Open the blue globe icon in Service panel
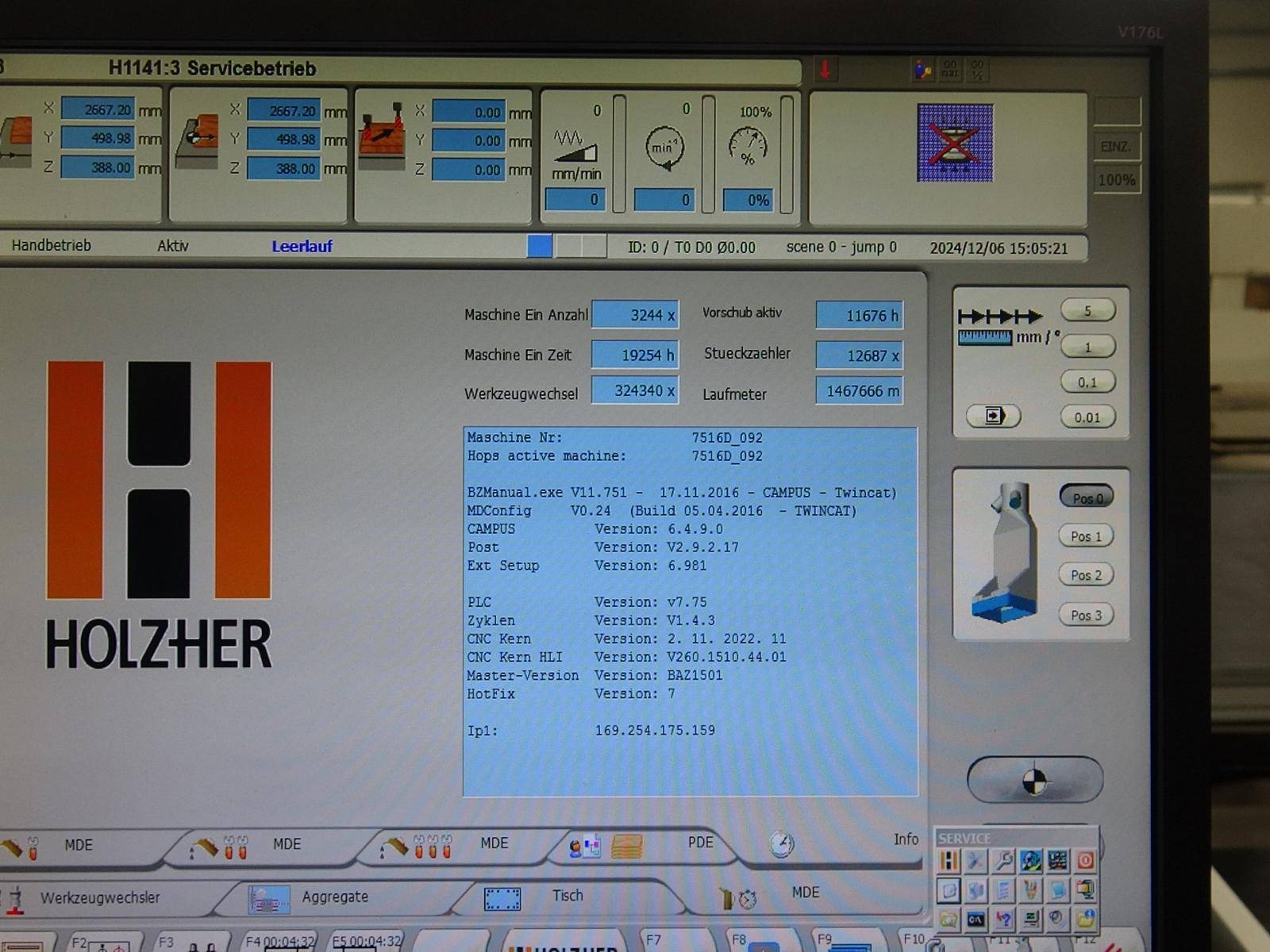Image resolution: width=1270 pixels, height=952 pixels. coord(1031,861)
